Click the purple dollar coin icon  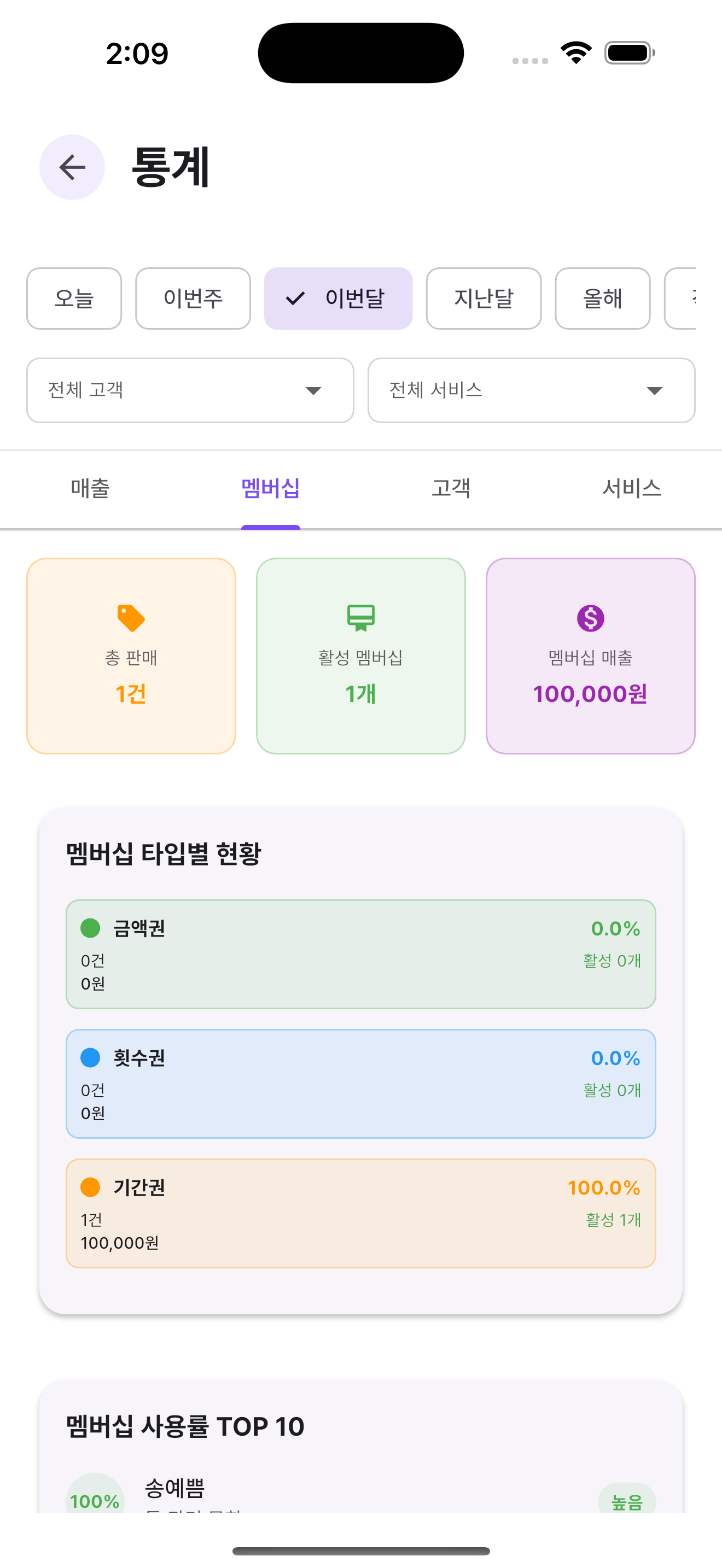(x=590, y=618)
